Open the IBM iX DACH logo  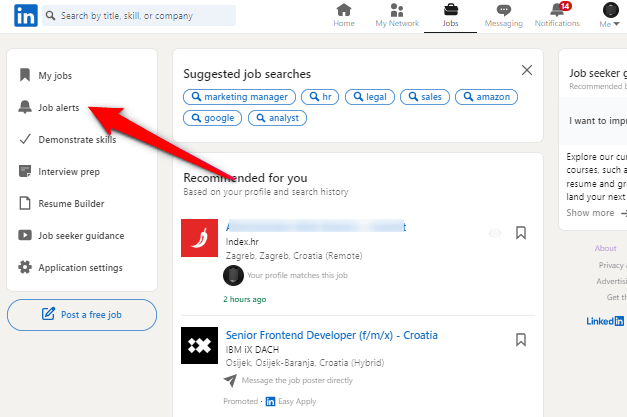coord(200,345)
